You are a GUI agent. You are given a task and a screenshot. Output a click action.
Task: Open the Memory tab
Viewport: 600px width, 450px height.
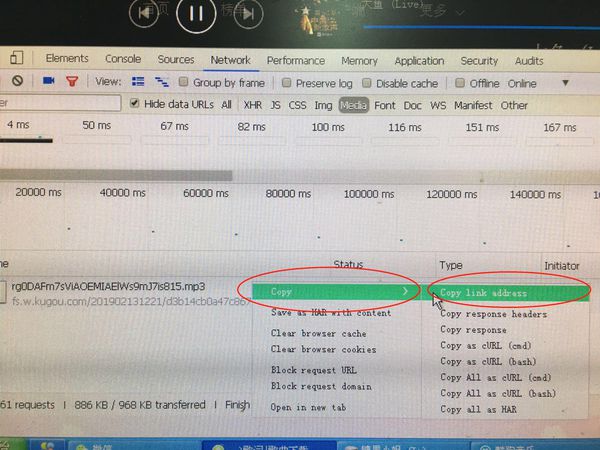359,61
